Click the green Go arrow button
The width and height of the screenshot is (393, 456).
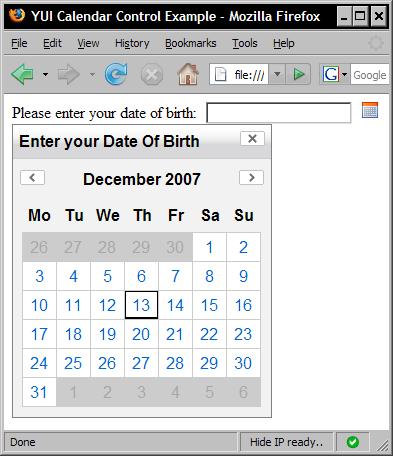tap(298, 74)
